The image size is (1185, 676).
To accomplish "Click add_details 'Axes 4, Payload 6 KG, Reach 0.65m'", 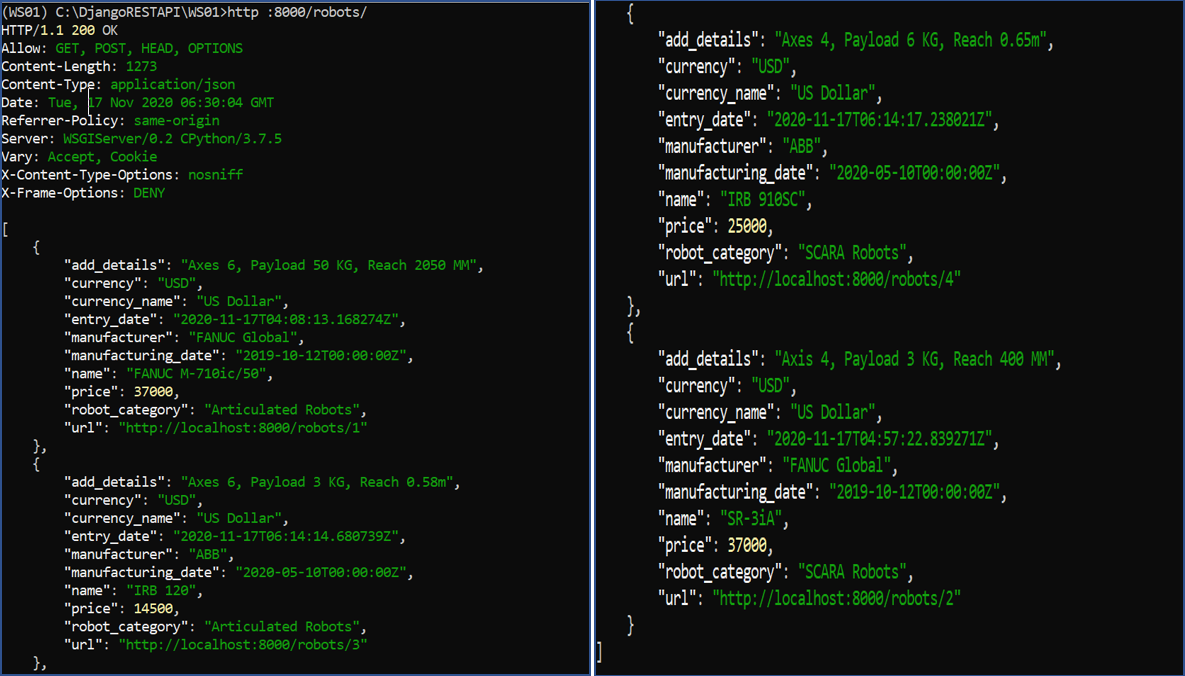I will pos(911,40).
